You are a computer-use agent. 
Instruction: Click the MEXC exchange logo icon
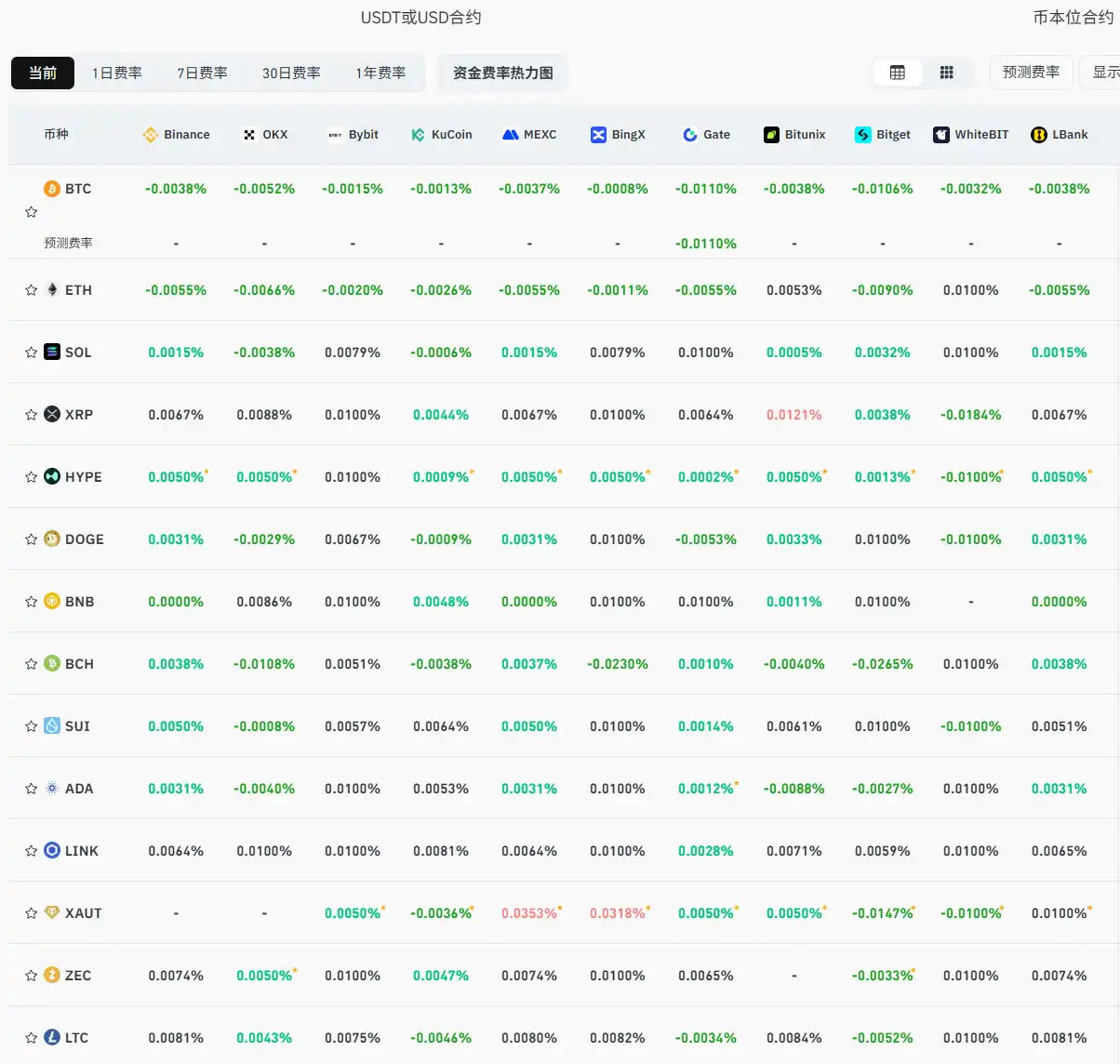(x=510, y=135)
